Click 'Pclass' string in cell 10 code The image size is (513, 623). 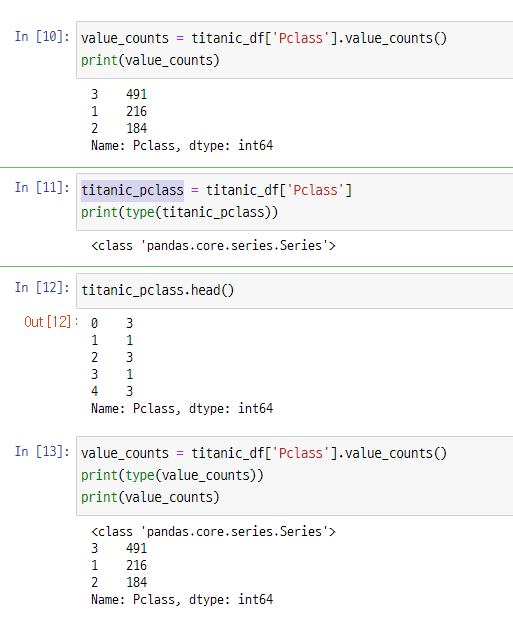pyautogui.click(x=301, y=39)
